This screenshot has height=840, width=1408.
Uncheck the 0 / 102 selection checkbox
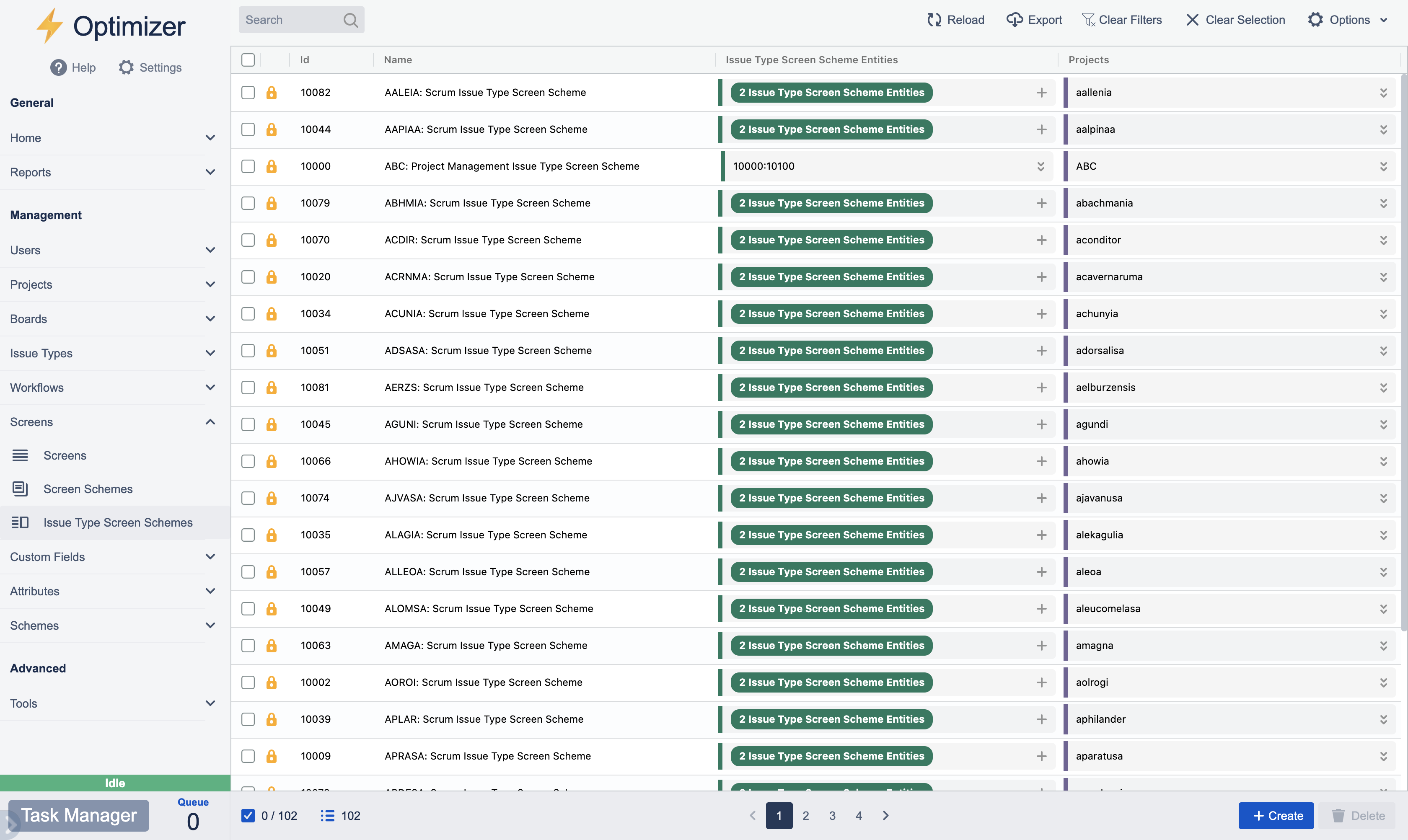point(248,816)
